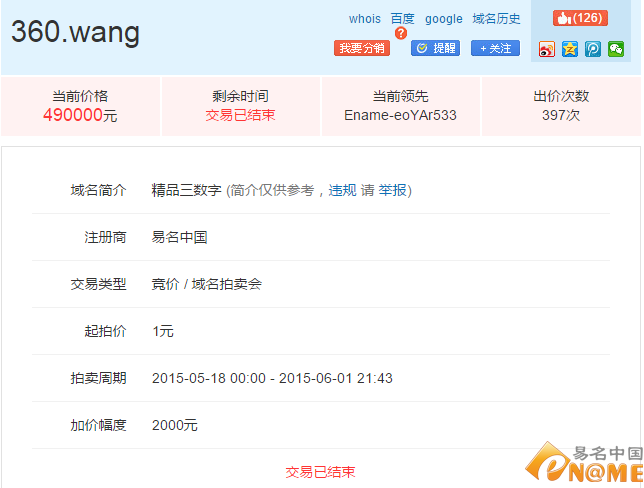Click the 拍卖周期 row label
This screenshot has height=488, width=644.
tap(98, 378)
